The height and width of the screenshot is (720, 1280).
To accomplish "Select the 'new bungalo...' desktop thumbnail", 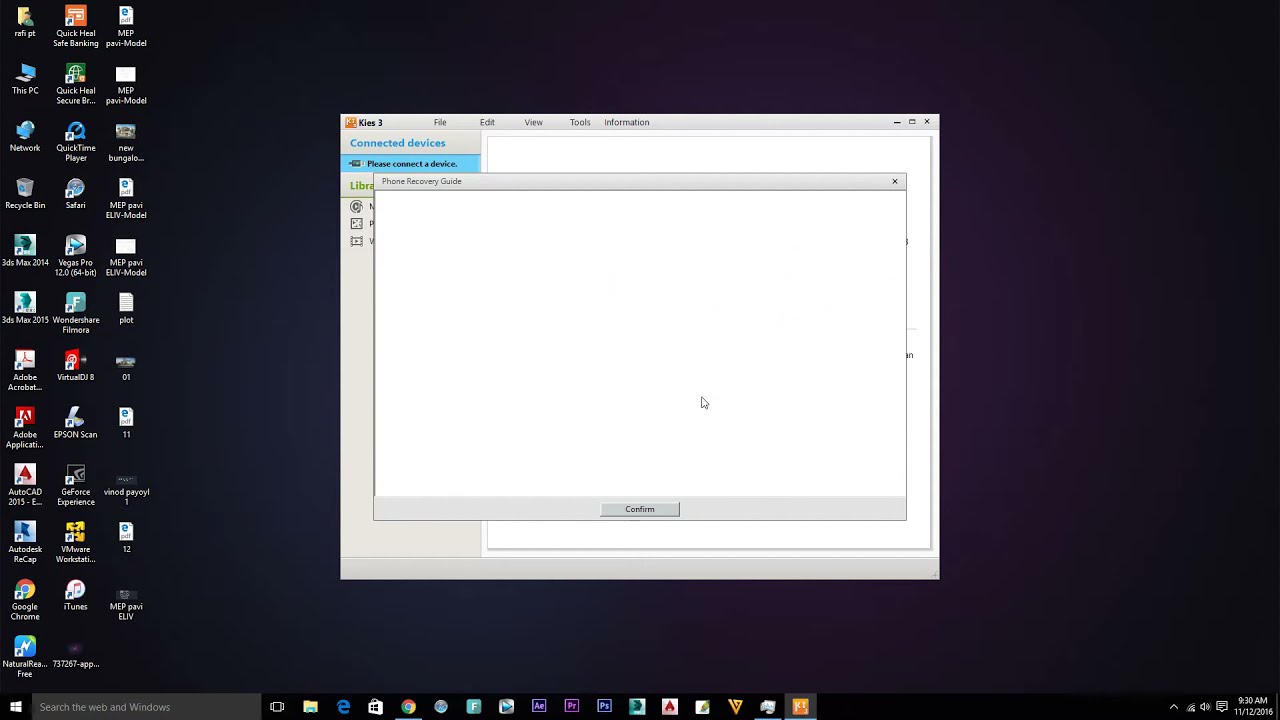I will pos(126,141).
